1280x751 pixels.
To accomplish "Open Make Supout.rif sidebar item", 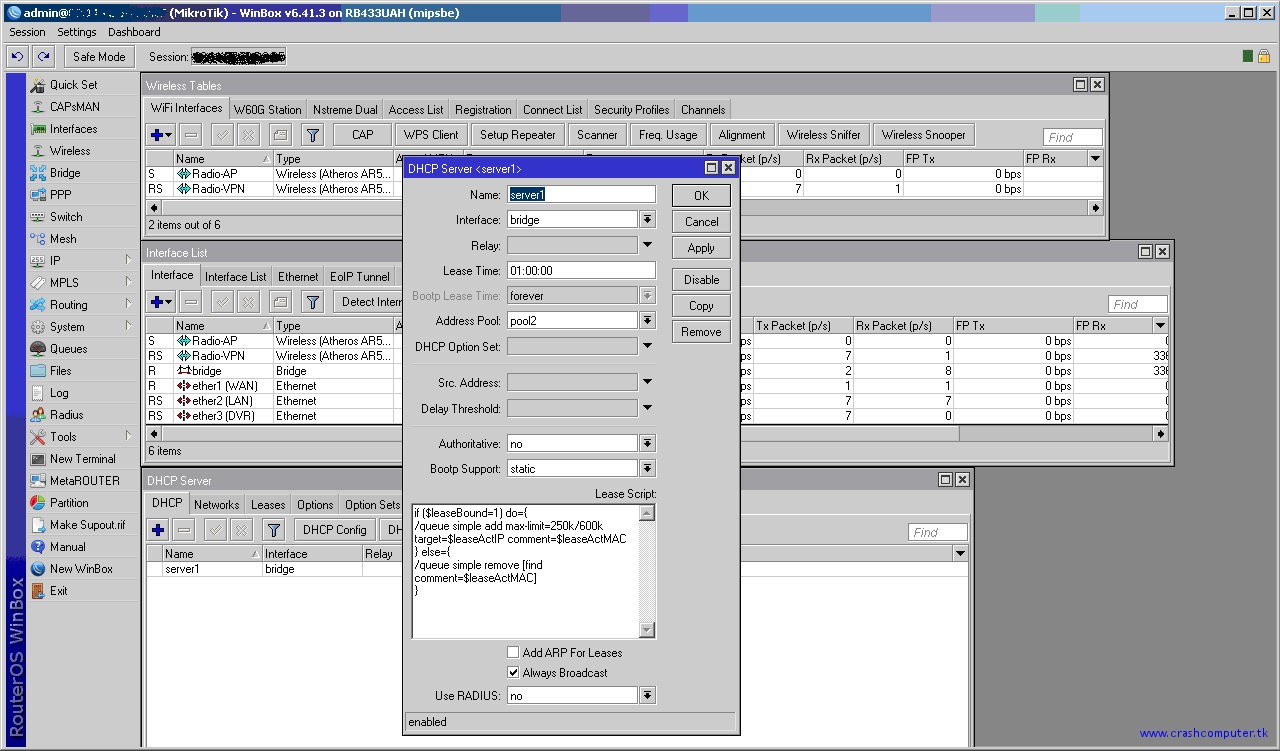I will [x=87, y=525].
